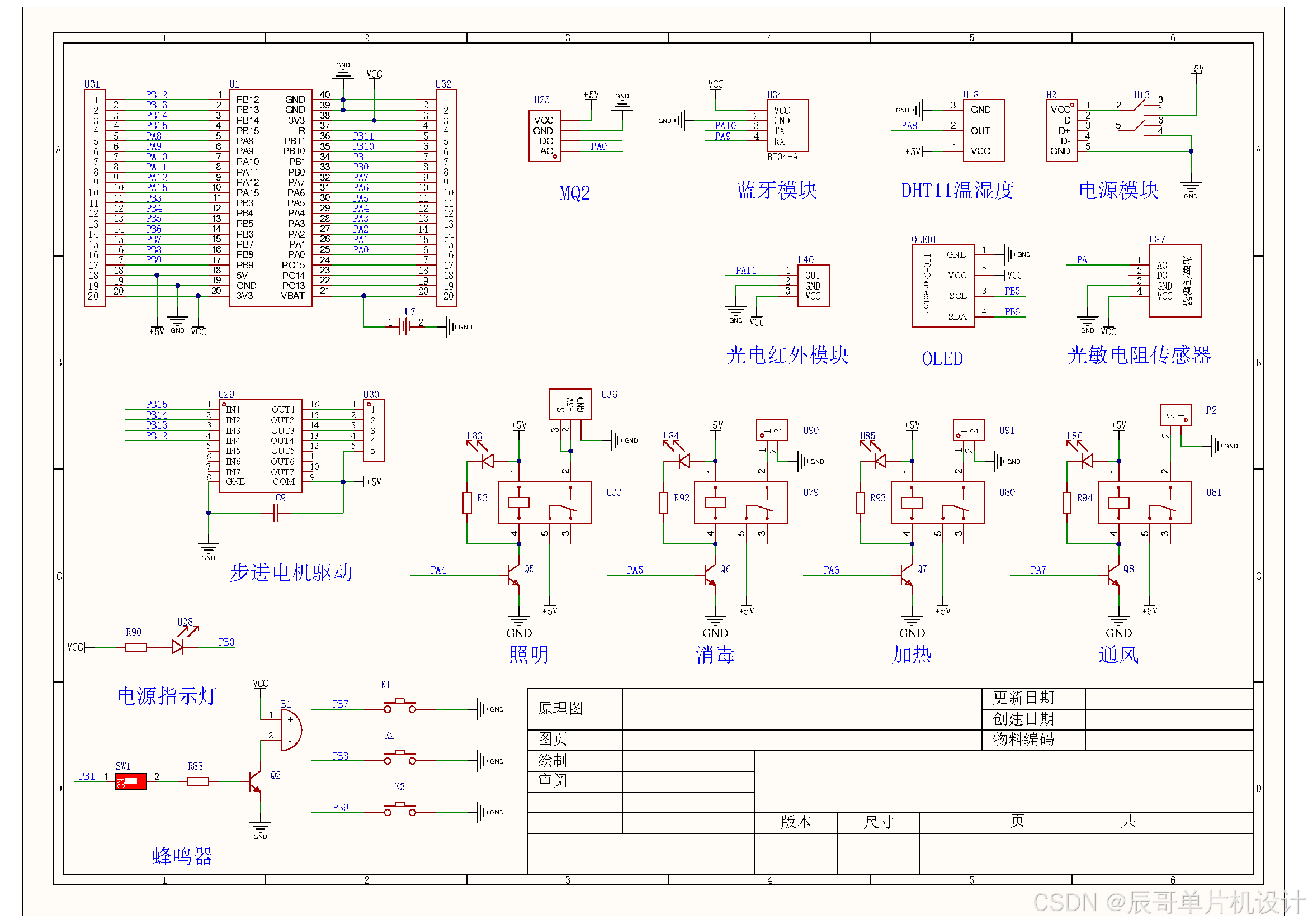This screenshot has width=1308, height=924.
Task: Click the K1 push button symbol
Action: (400, 707)
